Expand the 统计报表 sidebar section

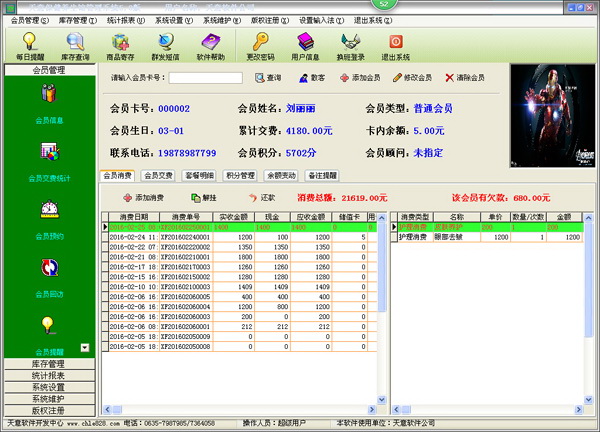coord(49,376)
